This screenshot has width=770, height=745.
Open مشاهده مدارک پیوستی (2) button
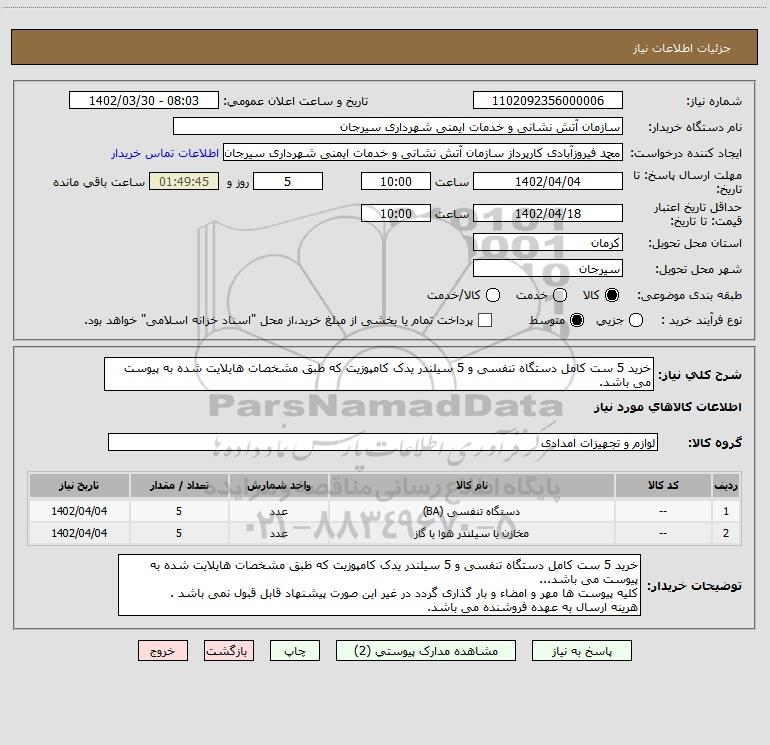click(x=426, y=651)
